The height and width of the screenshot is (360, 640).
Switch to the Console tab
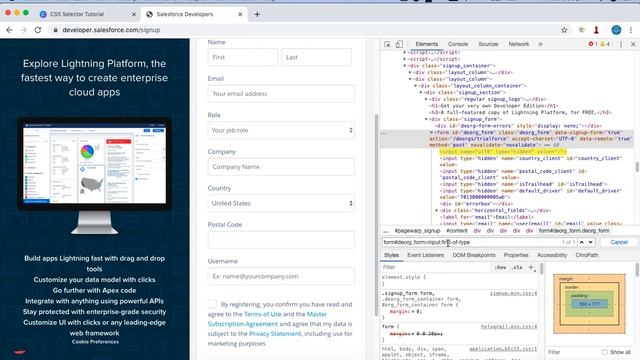[x=458, y=44]
